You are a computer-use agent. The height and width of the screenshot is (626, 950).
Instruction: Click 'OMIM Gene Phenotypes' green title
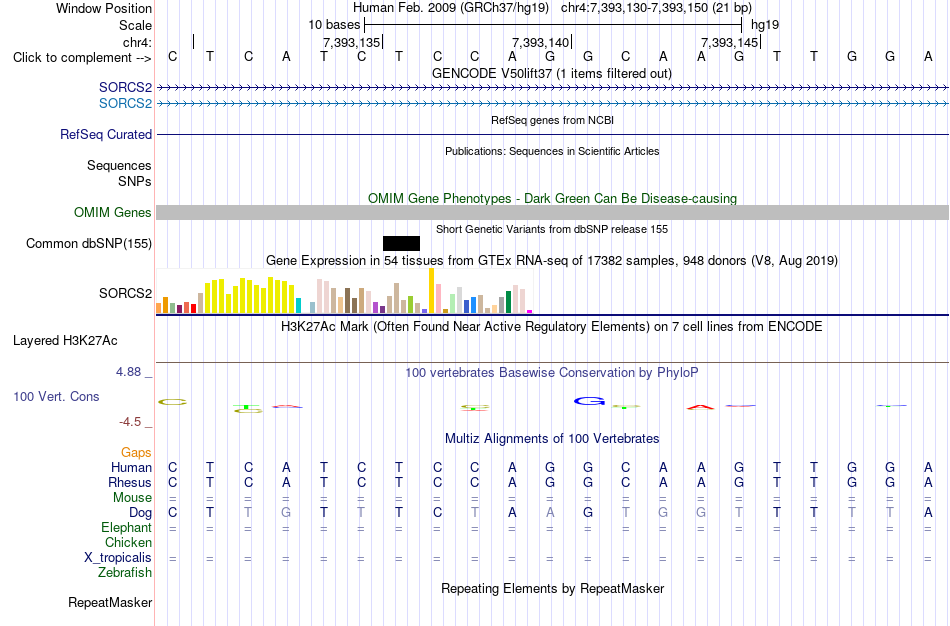pos(553,198)
